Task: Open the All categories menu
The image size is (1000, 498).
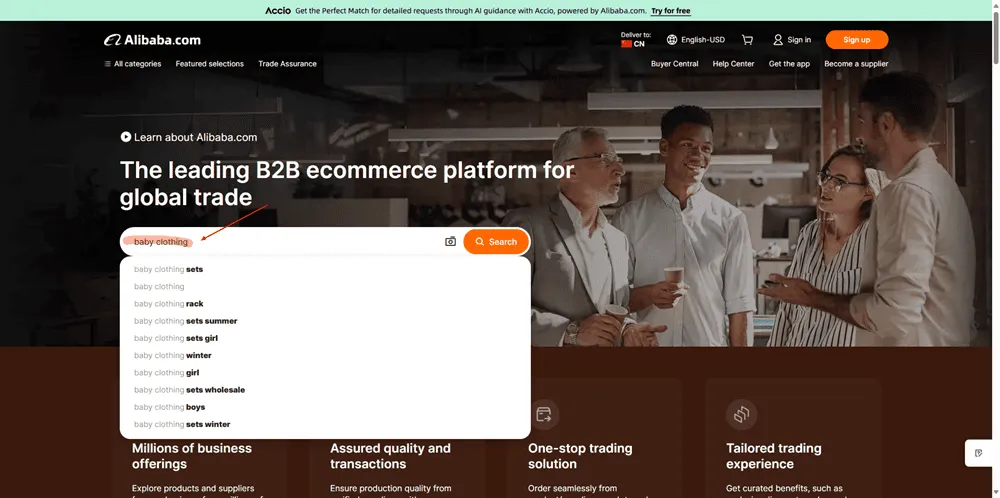Action: (x=133, y=64)
